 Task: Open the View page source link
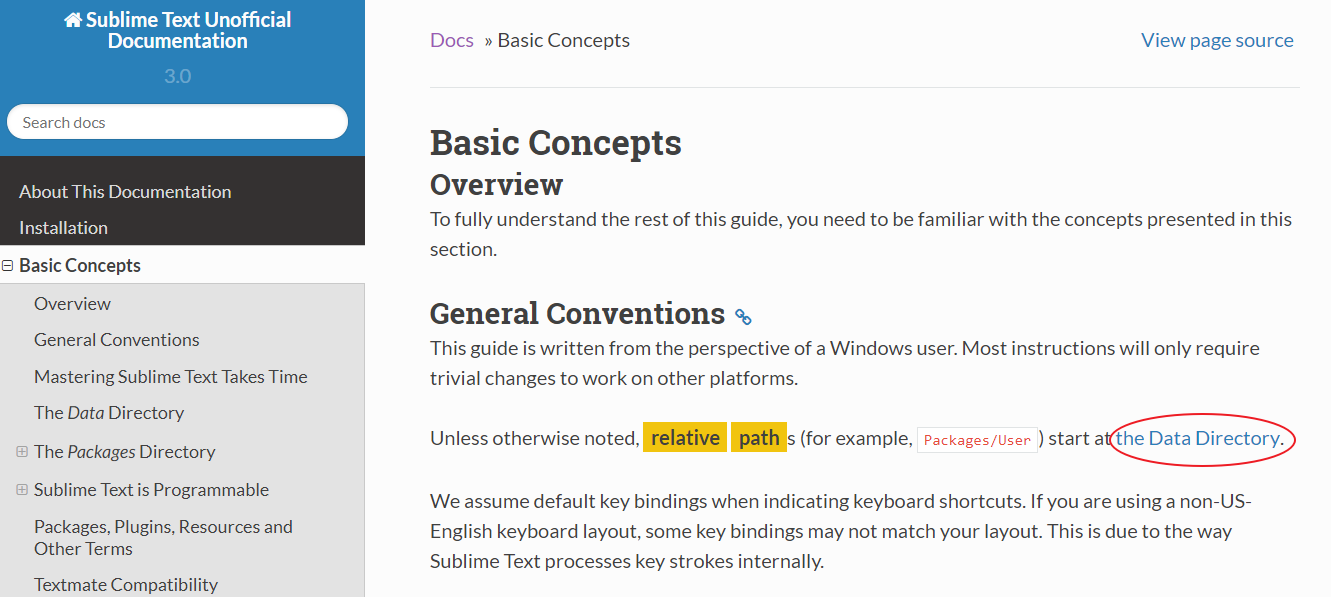coord(1217,41)
